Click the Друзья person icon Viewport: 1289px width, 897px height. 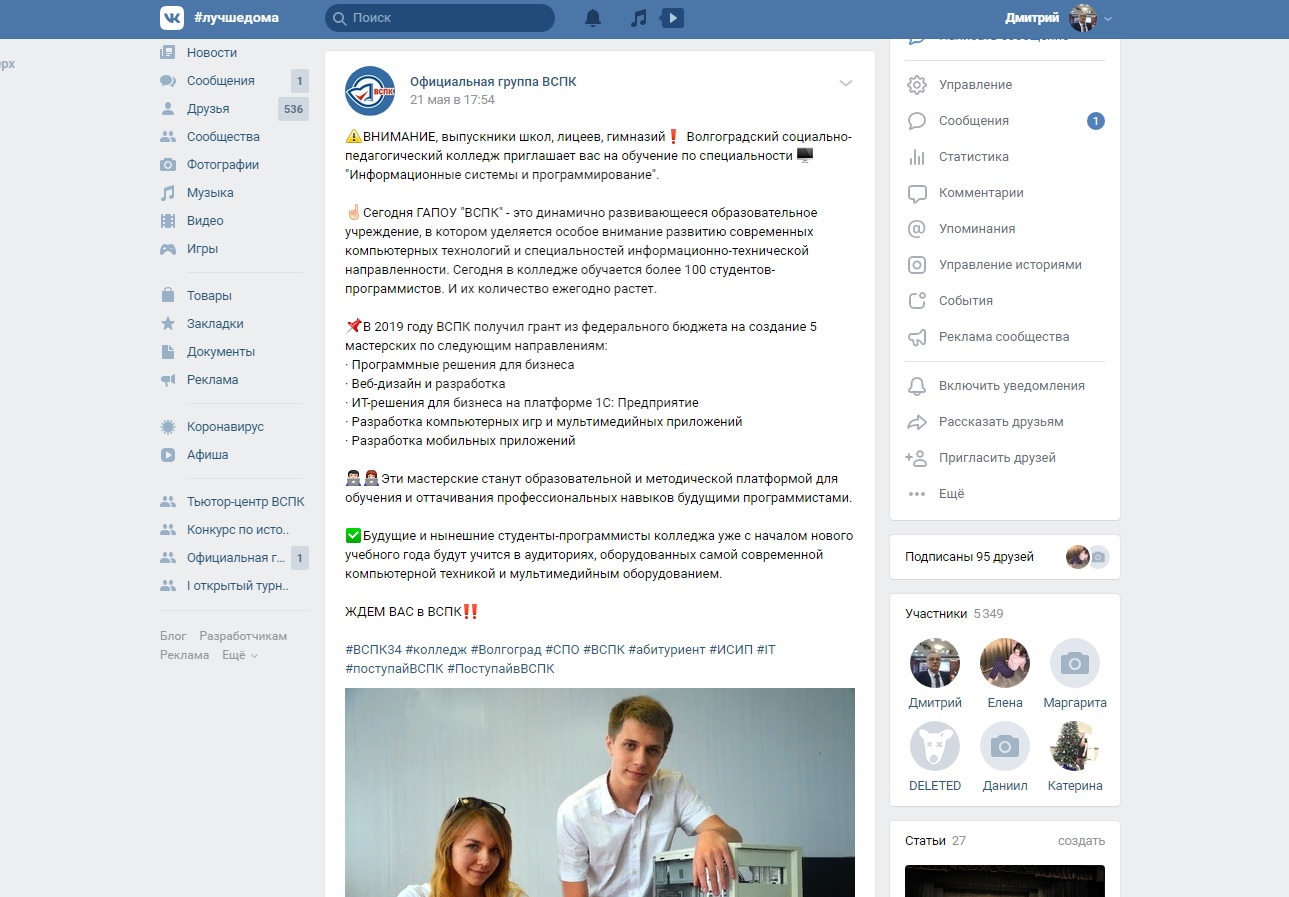[x=168, y=109]
